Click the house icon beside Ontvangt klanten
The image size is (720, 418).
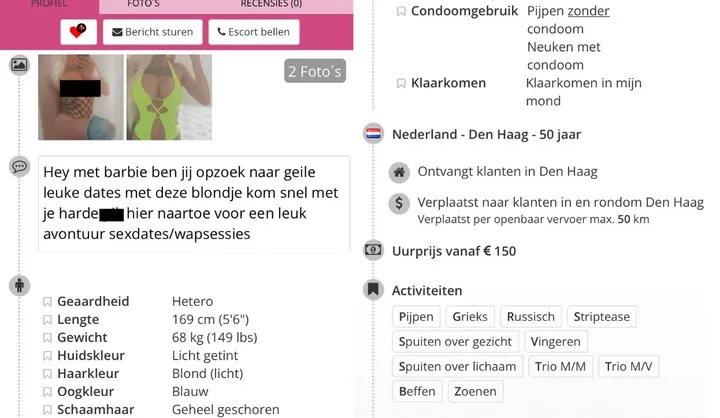(399, 172)
